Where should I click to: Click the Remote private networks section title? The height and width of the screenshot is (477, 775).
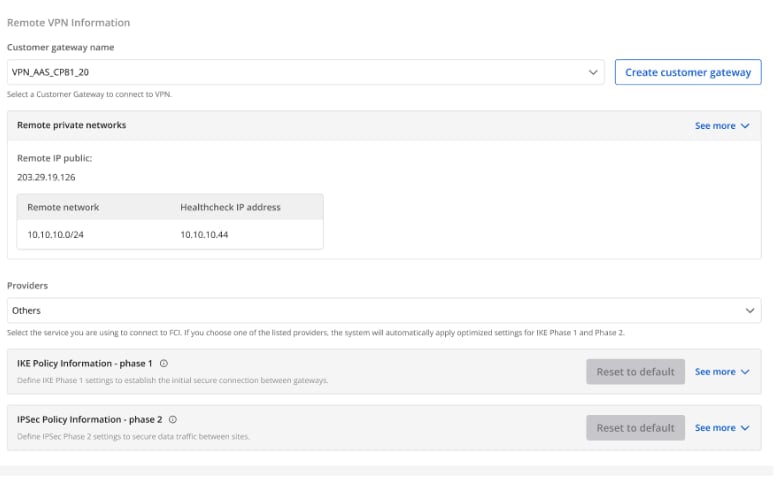[72, 126]
